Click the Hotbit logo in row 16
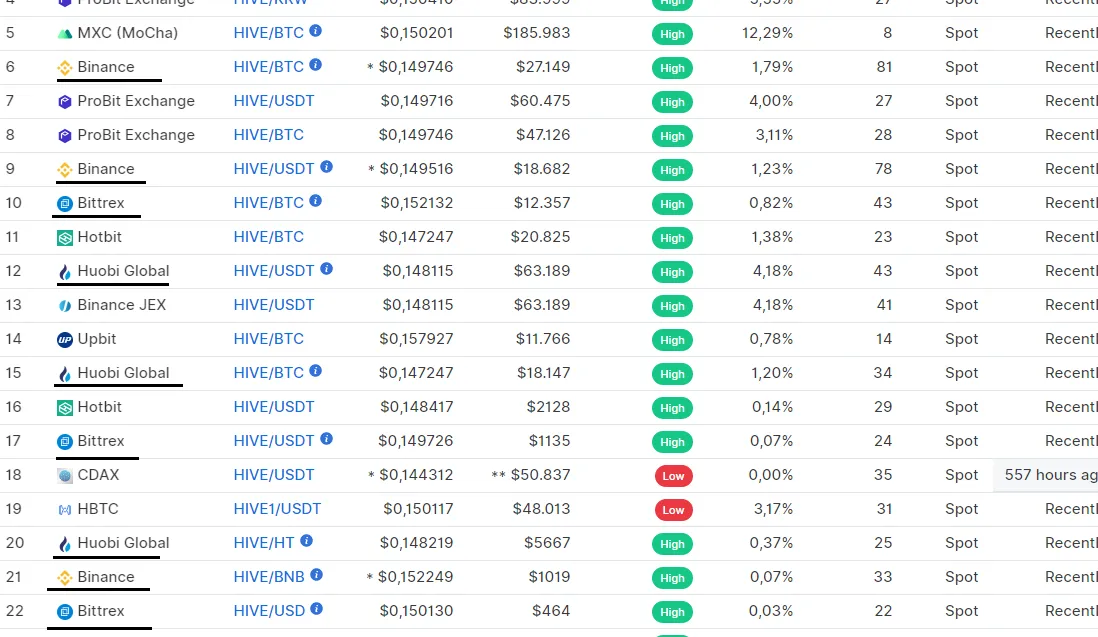The height and width of the screenshot is (637, 1098). [x=64, y=408]
